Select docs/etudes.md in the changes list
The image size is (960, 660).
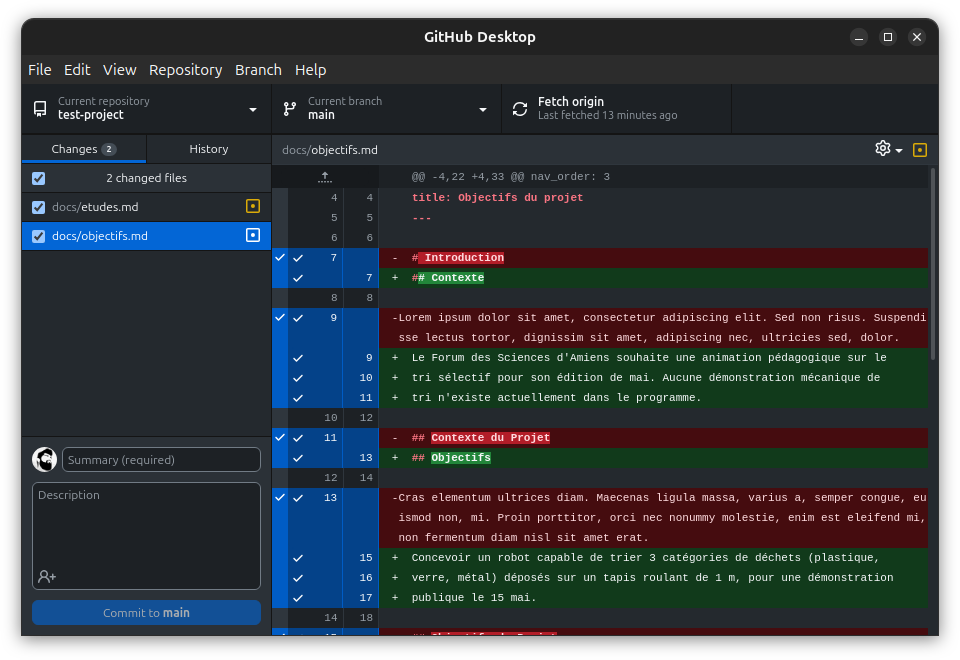146,207
